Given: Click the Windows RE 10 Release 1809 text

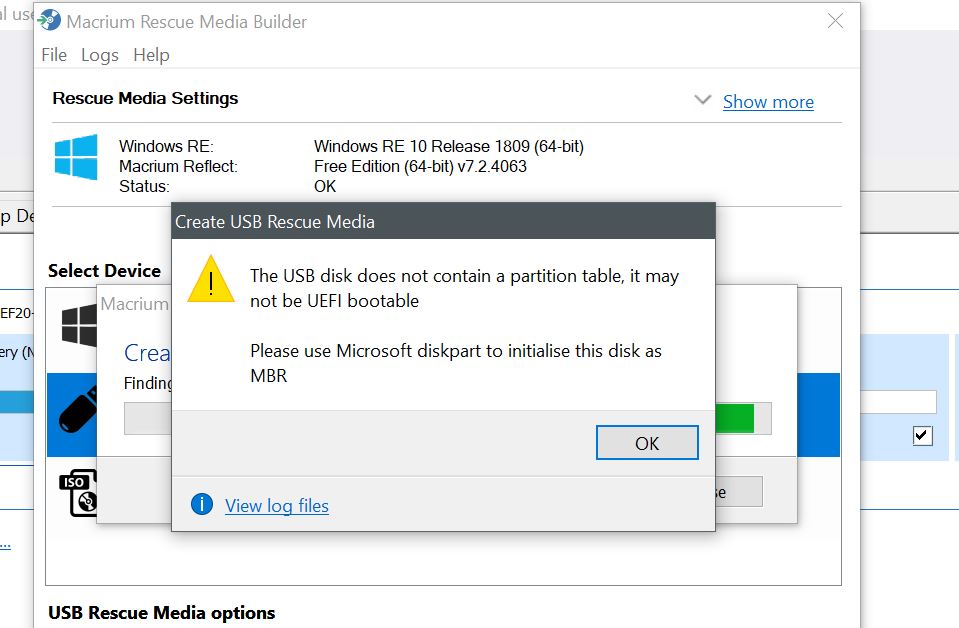Looking at the screenshot, I should [449, 146].
